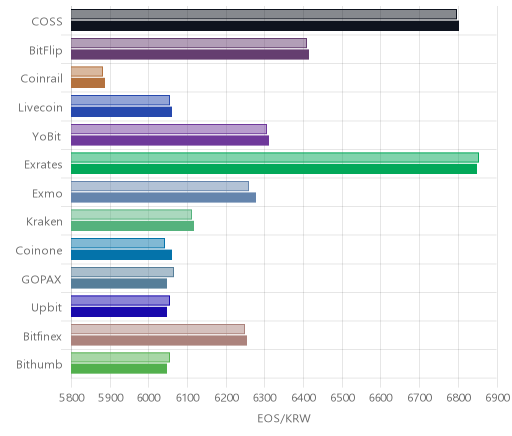Select the light green Exrates upper bar
This screenshot has height=436, width=512.
275,157
